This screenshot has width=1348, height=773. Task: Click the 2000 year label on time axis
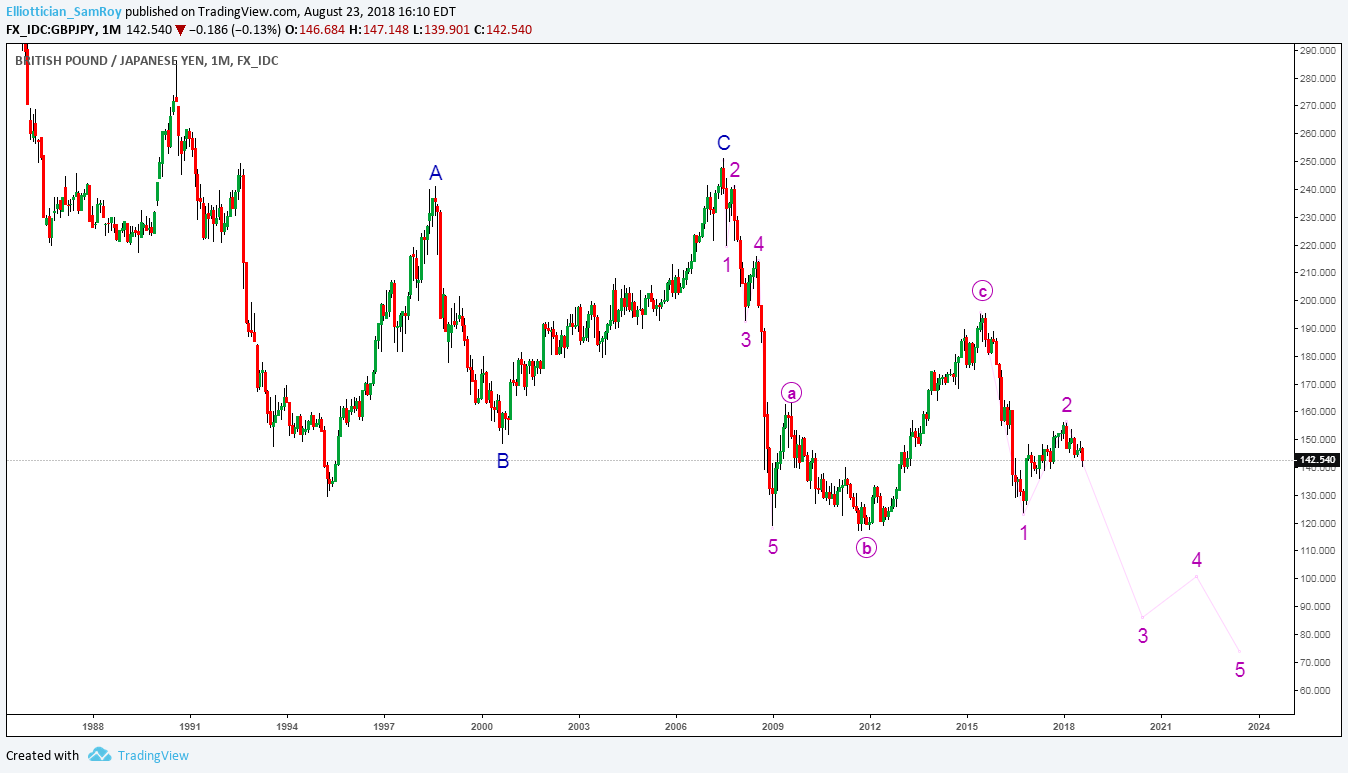click(x=482, y=726)
